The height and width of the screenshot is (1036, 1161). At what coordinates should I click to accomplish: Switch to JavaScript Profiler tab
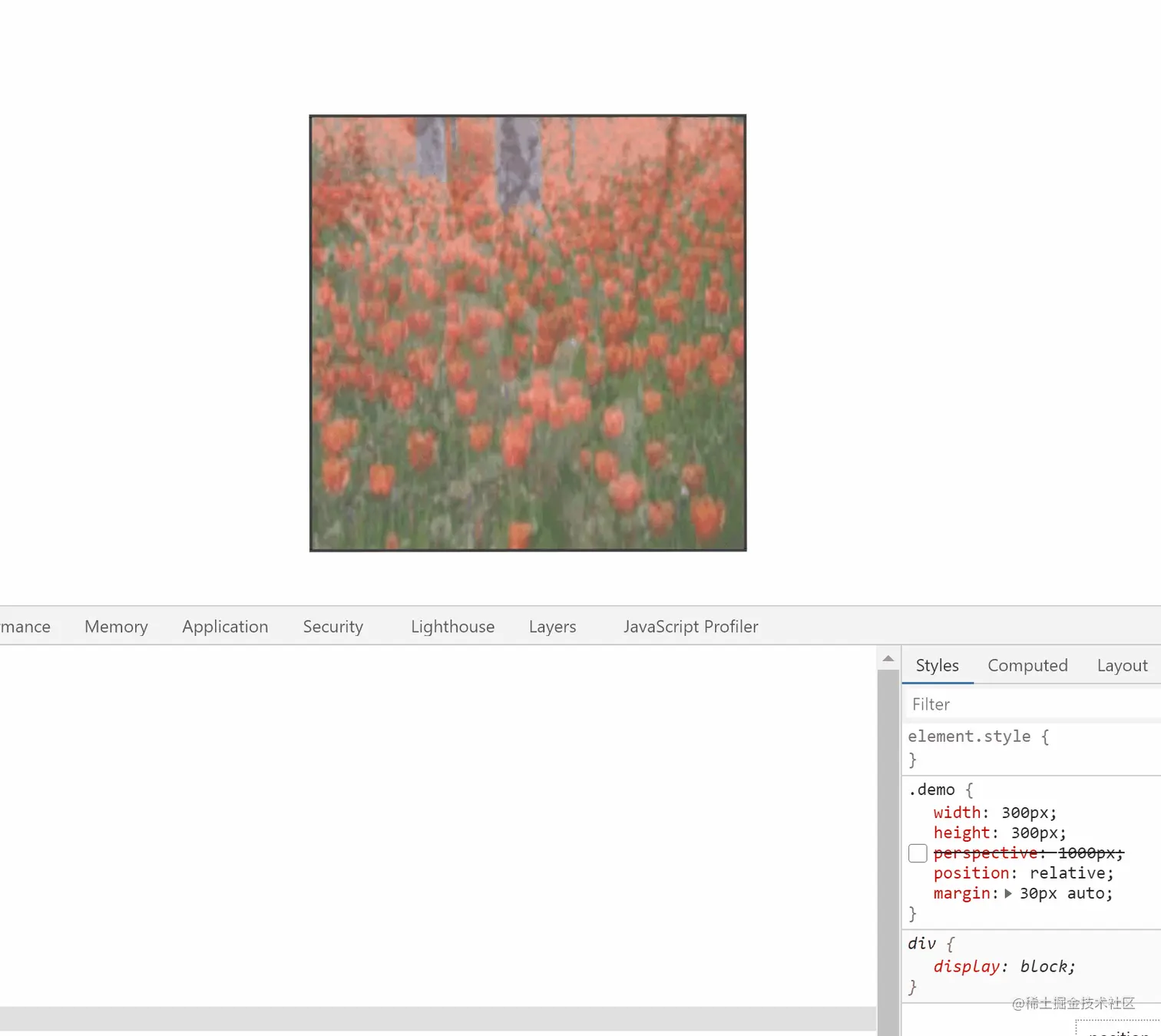coord(691,627)
